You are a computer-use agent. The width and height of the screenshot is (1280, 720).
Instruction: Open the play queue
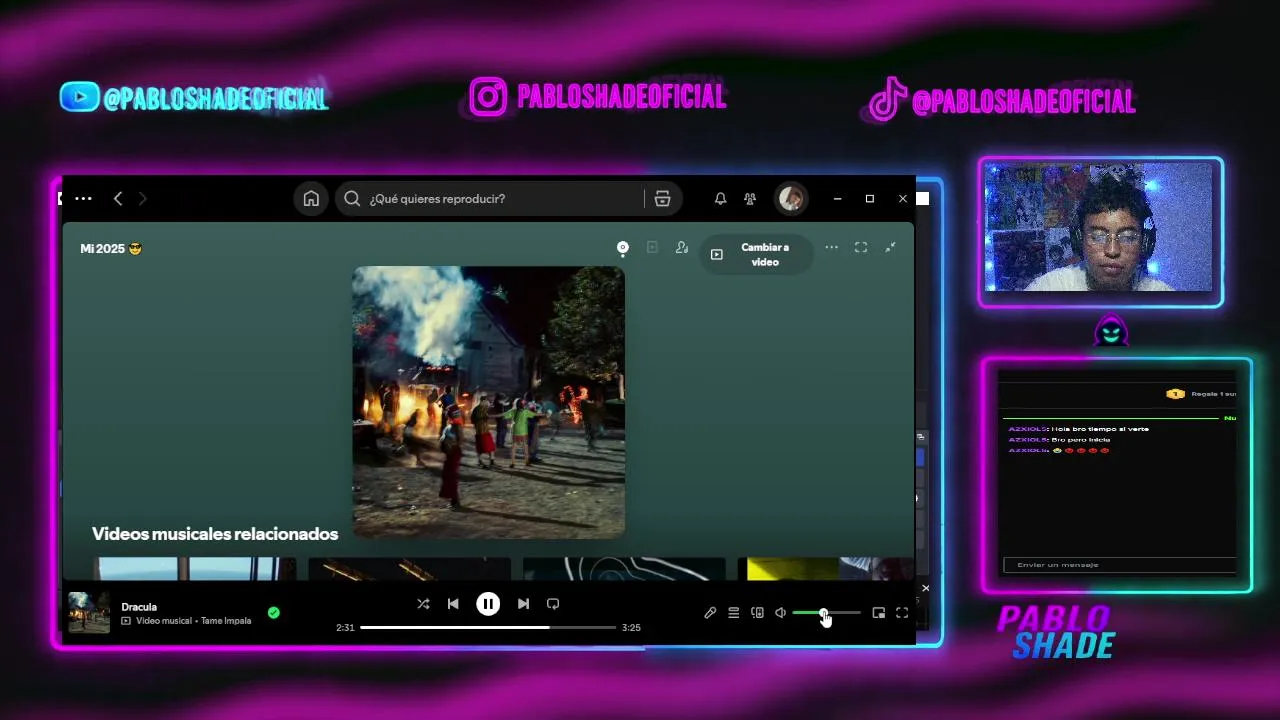pyautogui.click(x=734, y=613)
